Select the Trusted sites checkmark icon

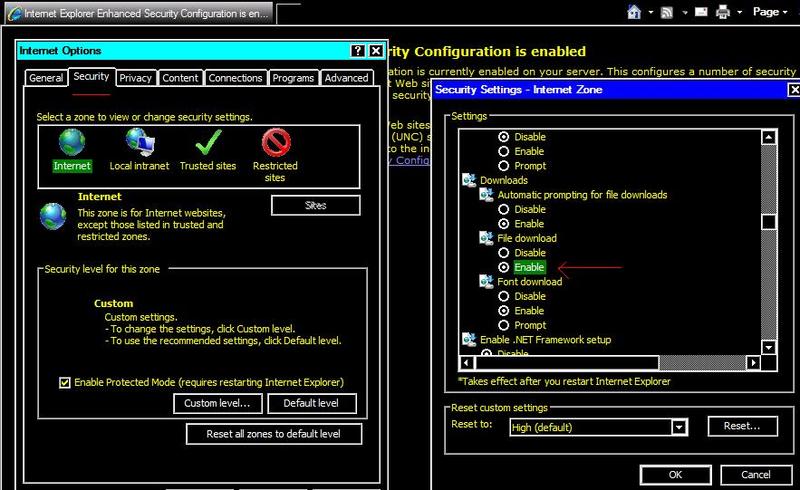[x=208, y=142]
